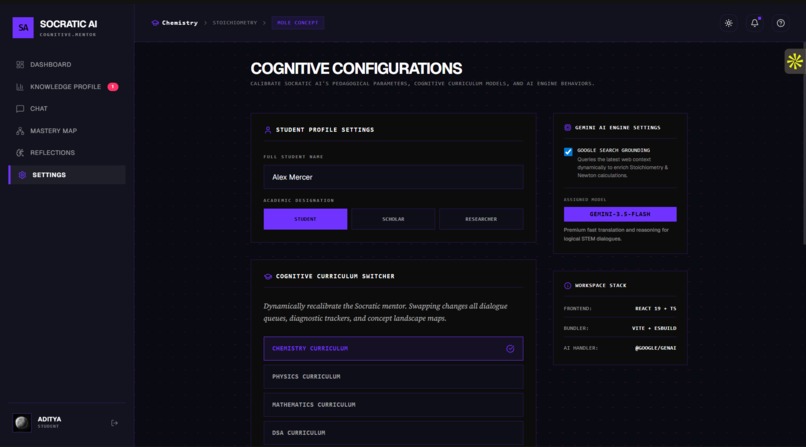The width and height of the screenshot is (806, 447).
Task: Click the Workspace Stack info icon
Action: (567, 286)
